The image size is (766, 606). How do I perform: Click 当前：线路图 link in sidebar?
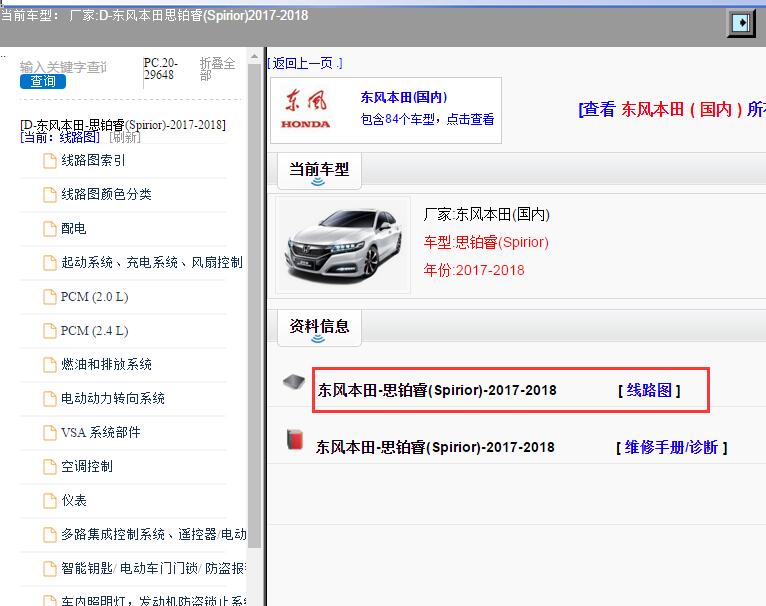click(60, 137)
